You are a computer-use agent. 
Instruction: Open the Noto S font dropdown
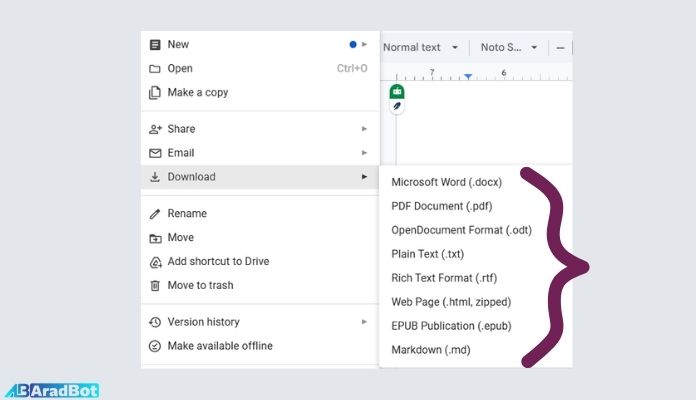point(509,47)
